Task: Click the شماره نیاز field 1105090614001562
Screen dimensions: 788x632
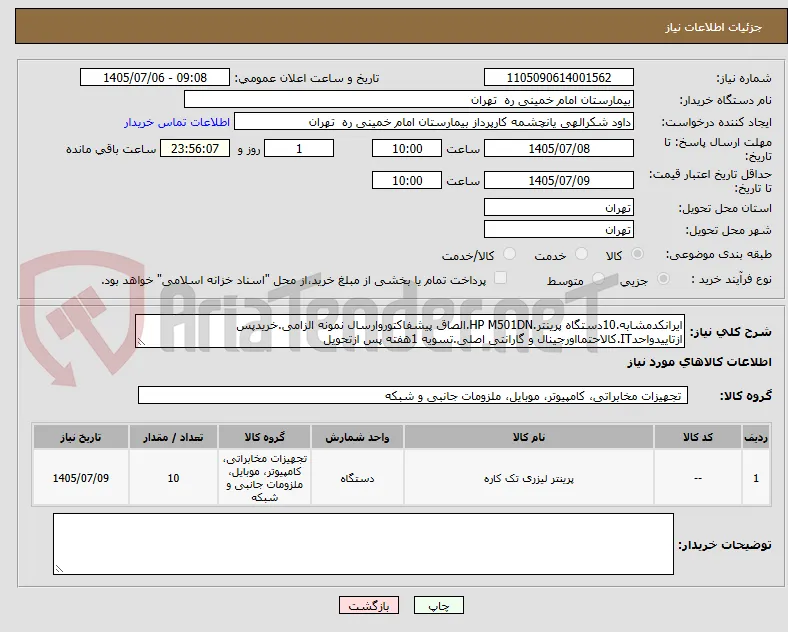Action: pos(559,77)
